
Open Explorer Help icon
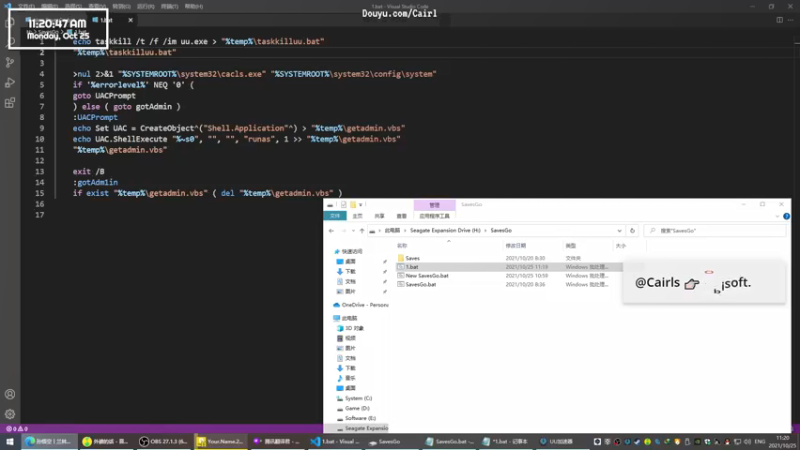point(786,216)
